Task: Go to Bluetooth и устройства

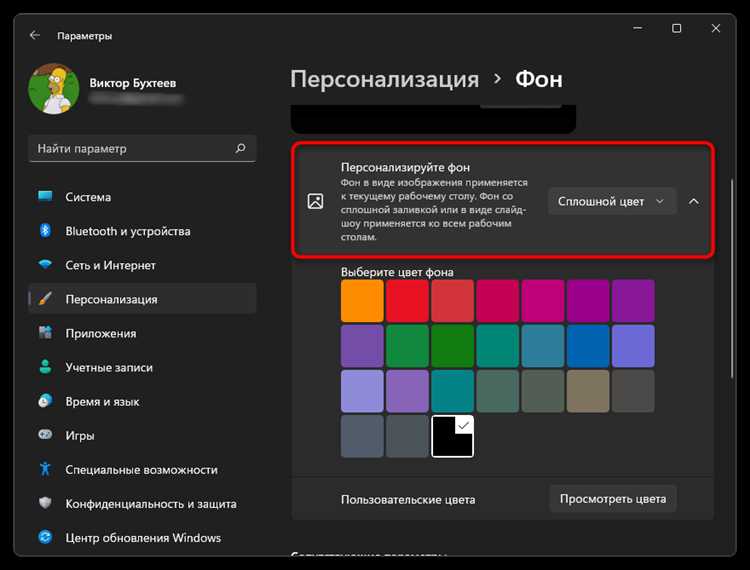Action: (x=143, y=231)
